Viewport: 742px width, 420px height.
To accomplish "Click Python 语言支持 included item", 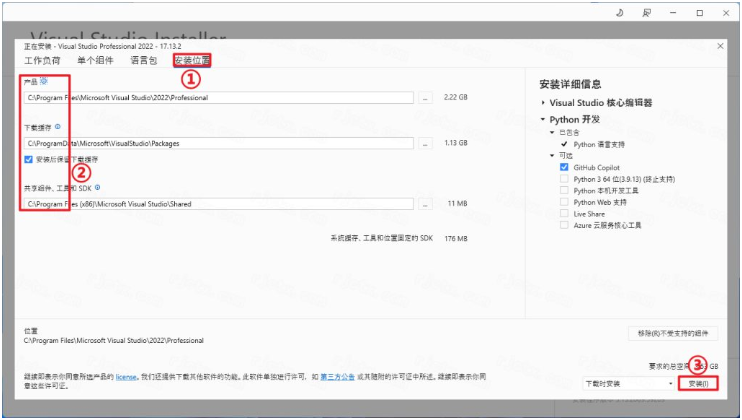I will (x=599, y=144).
